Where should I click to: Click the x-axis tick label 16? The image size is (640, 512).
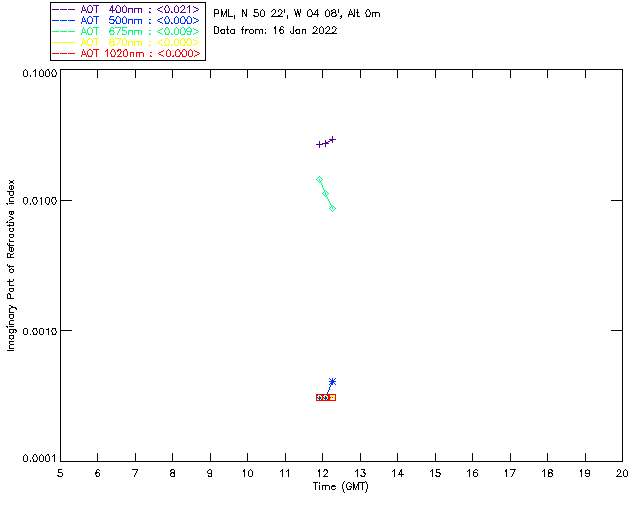[472, 473]
